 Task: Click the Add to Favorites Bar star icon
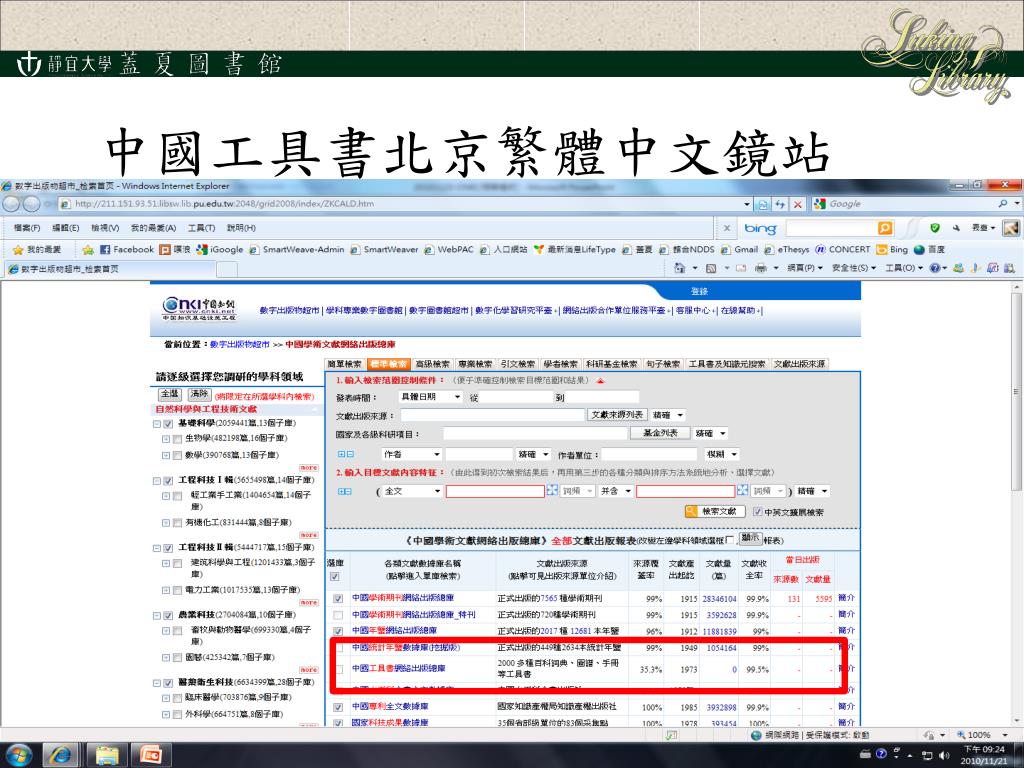88,249
